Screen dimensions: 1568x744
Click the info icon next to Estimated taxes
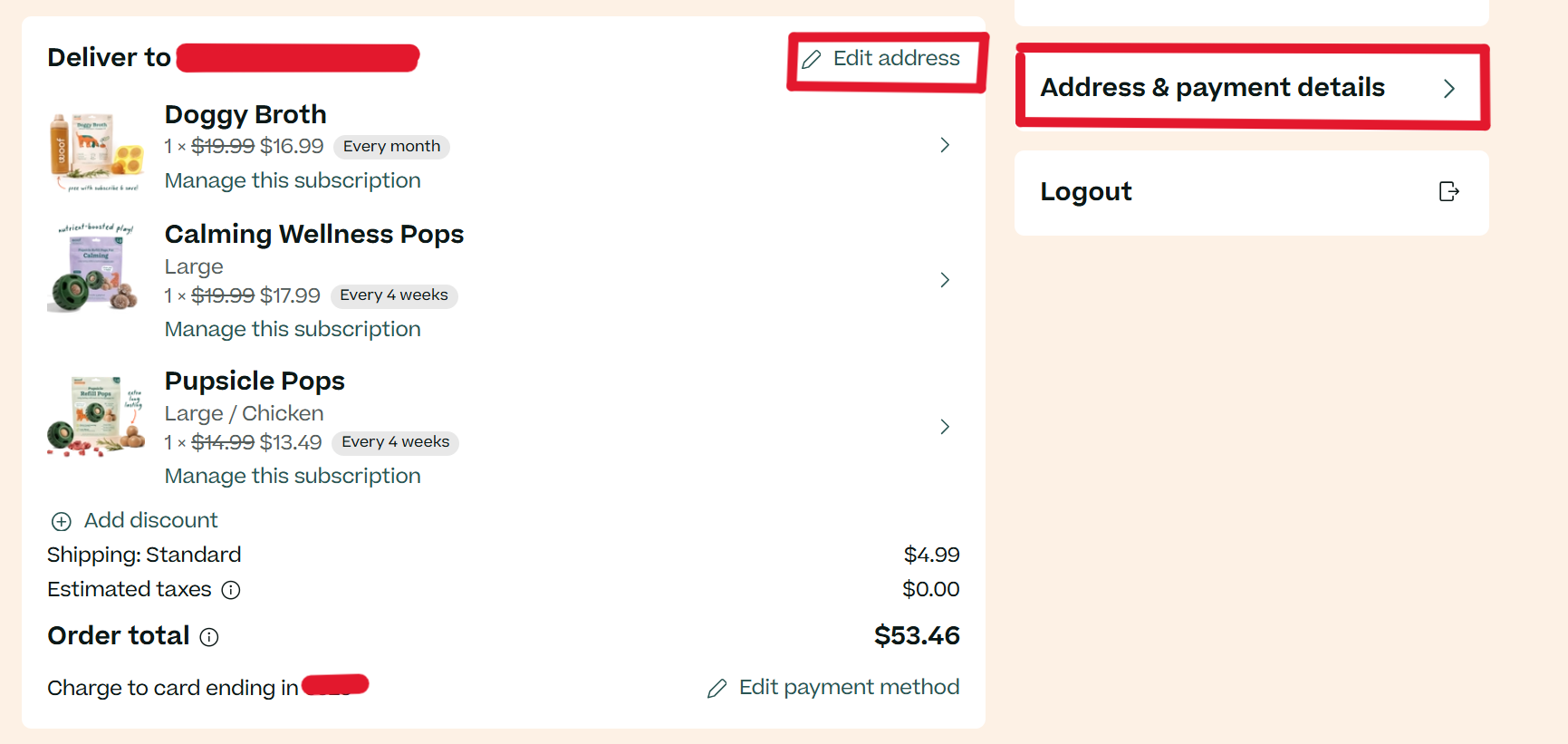point(231,590)
